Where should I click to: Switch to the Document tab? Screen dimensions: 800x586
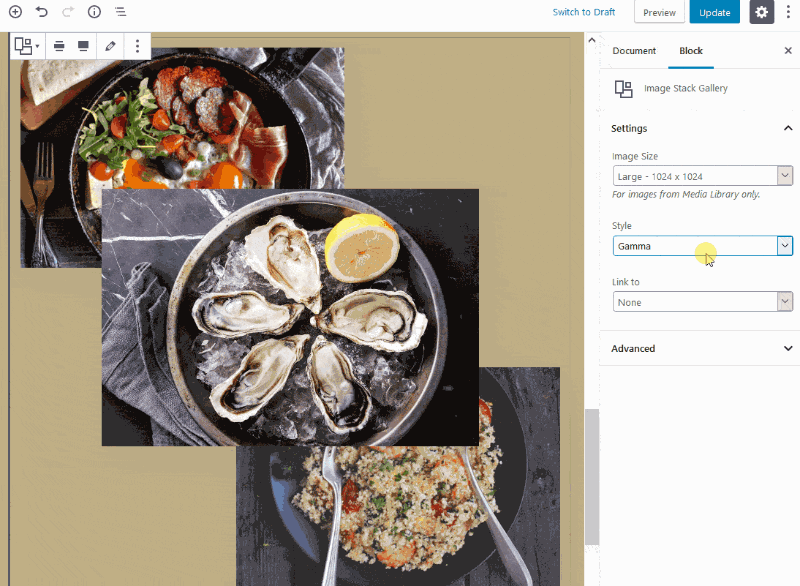tap(634, 50)
